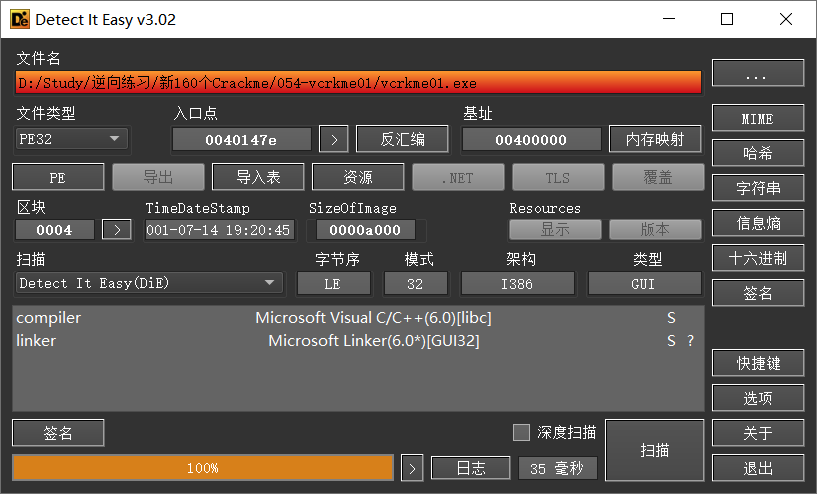Open the 资源 resources button
The width and height of the screenshot is (817, 494).
pos(358,177)
